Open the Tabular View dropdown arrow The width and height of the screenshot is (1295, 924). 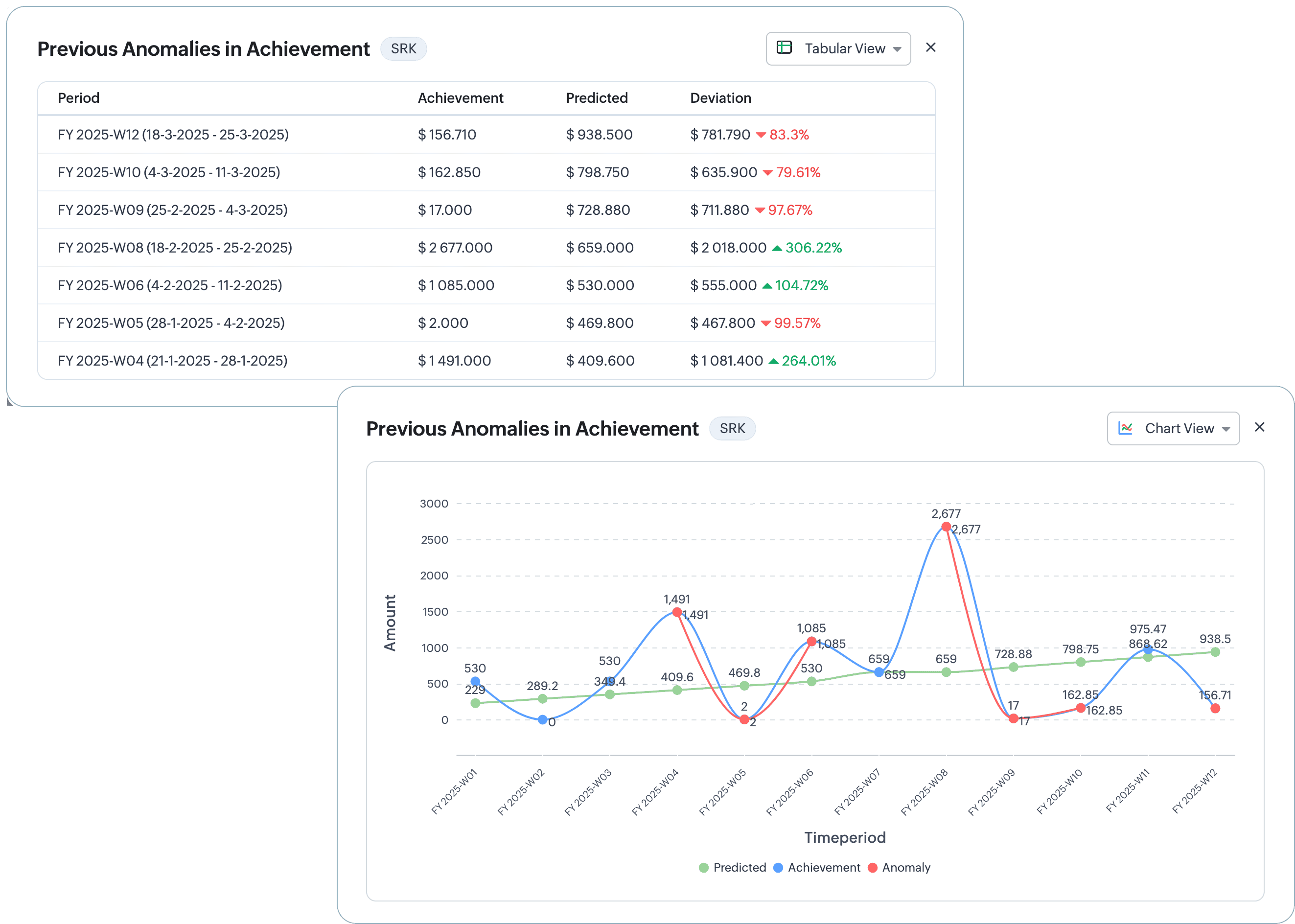(897, 49)
